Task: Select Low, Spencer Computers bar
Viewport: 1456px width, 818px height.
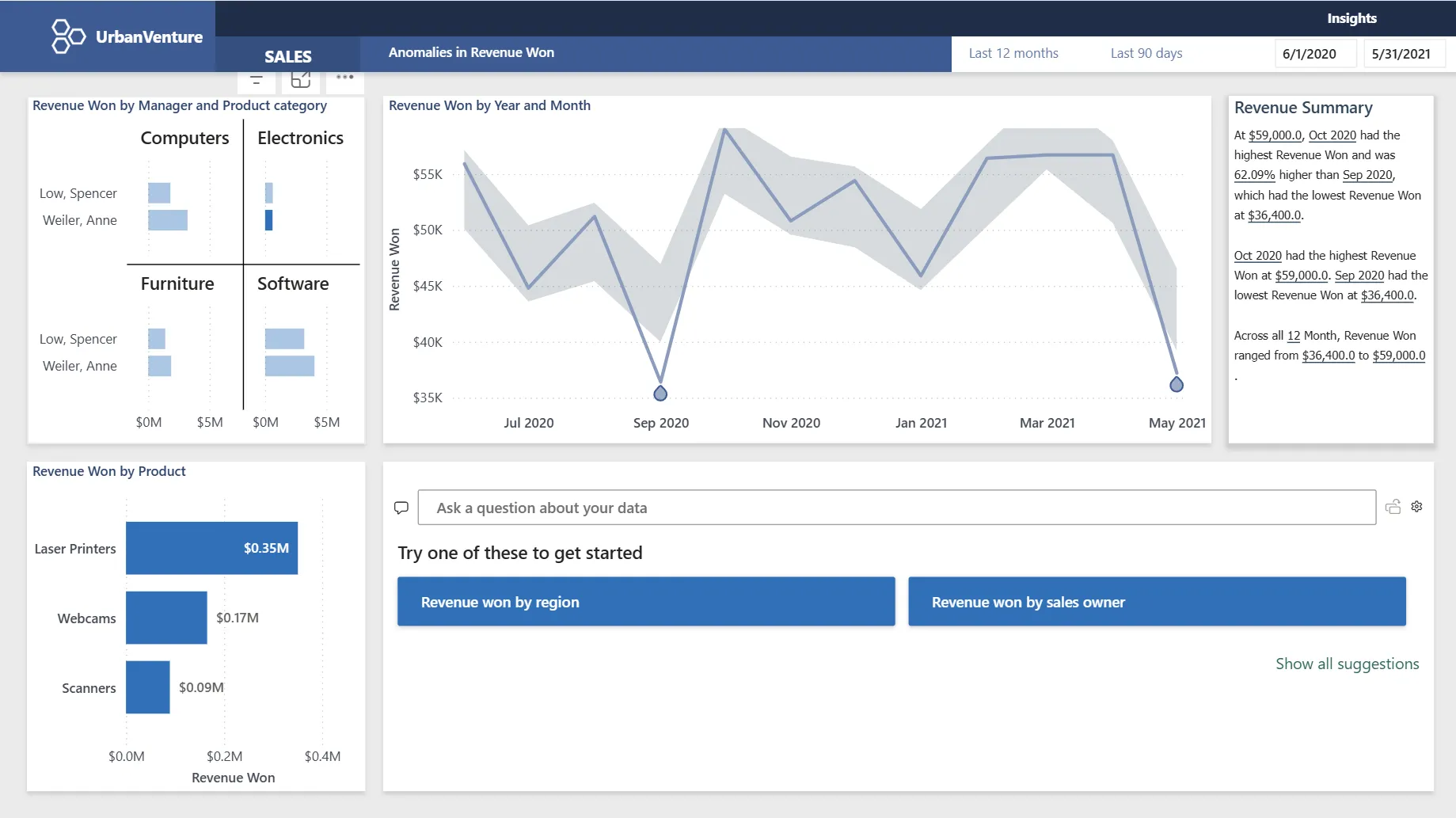Action: point(159,193)
